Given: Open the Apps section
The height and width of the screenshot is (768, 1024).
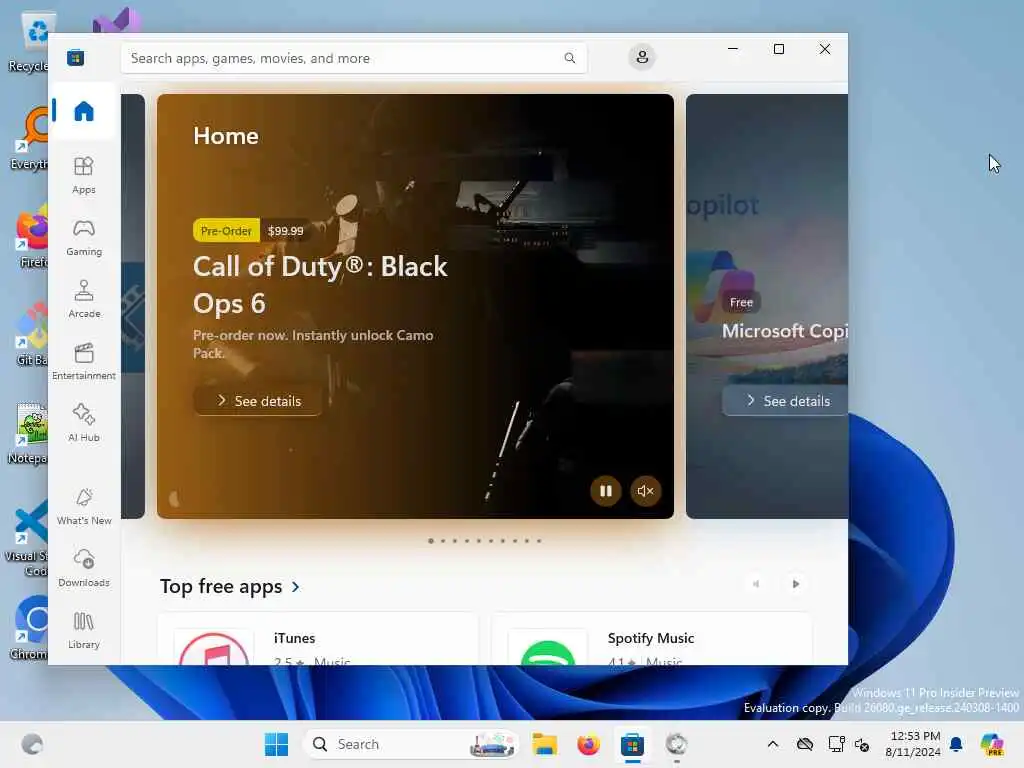Looking at the screenshot, I should pos(84,176).
